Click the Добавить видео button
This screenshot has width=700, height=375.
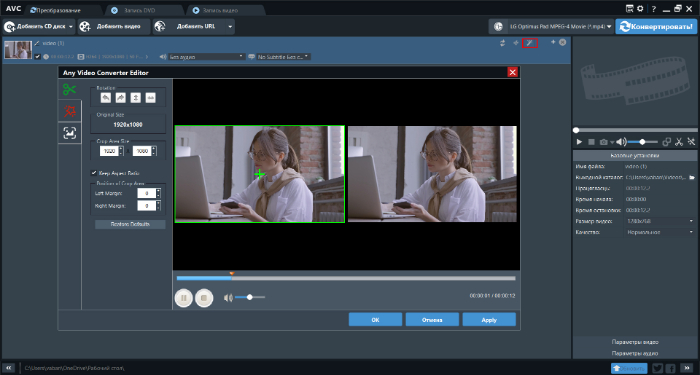[113, 27]
